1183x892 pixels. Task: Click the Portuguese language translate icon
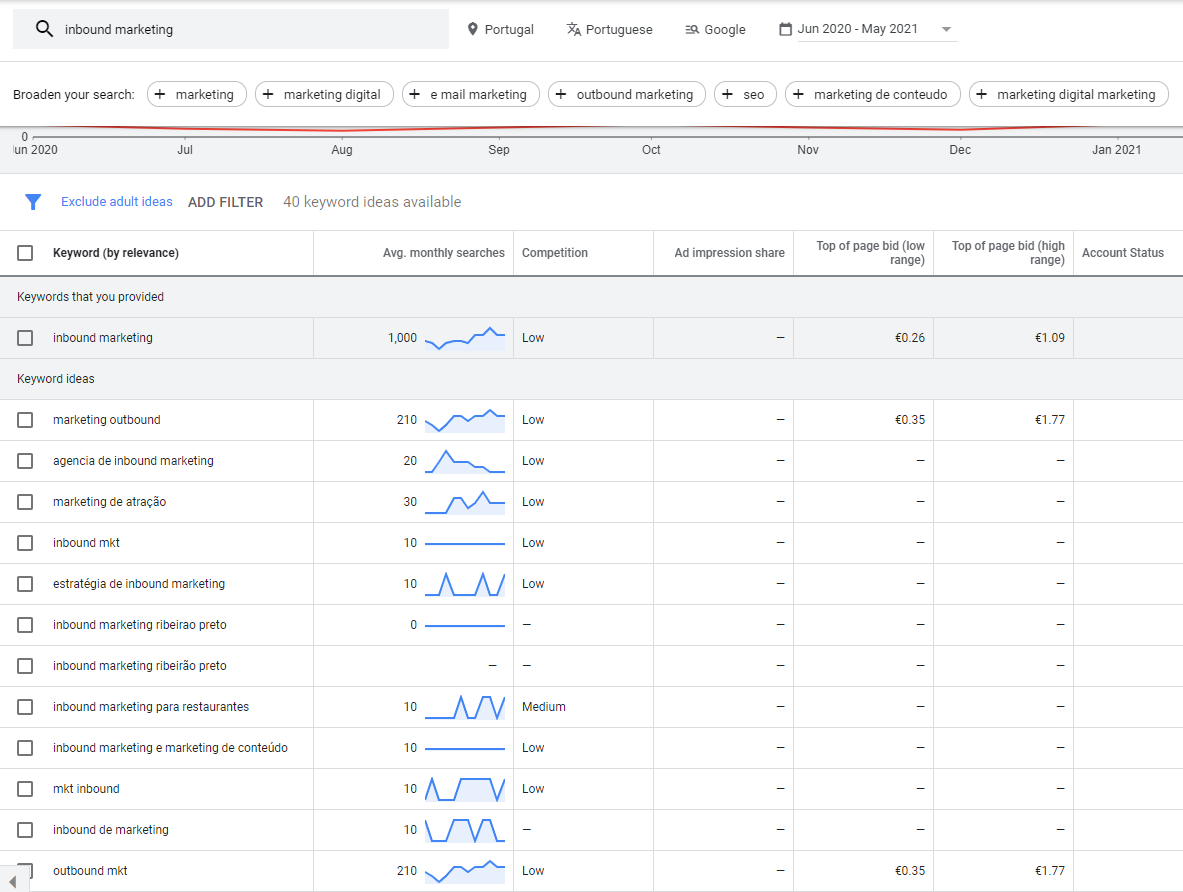[x=573, y=29]
